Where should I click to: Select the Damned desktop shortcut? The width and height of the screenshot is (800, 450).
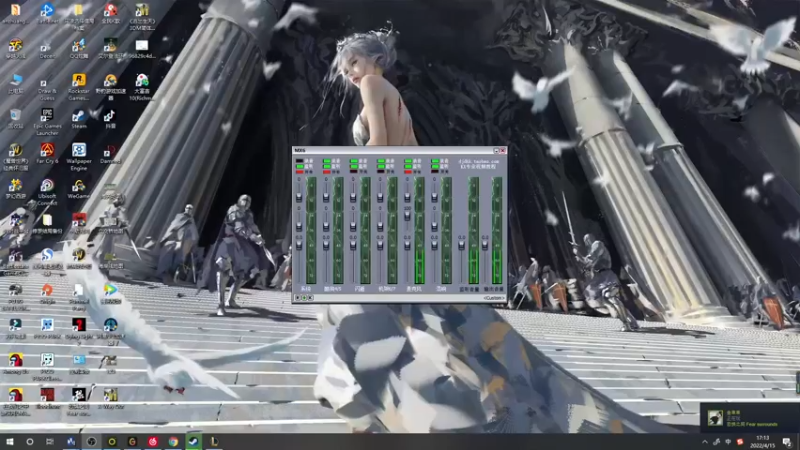tap(110, 154)
